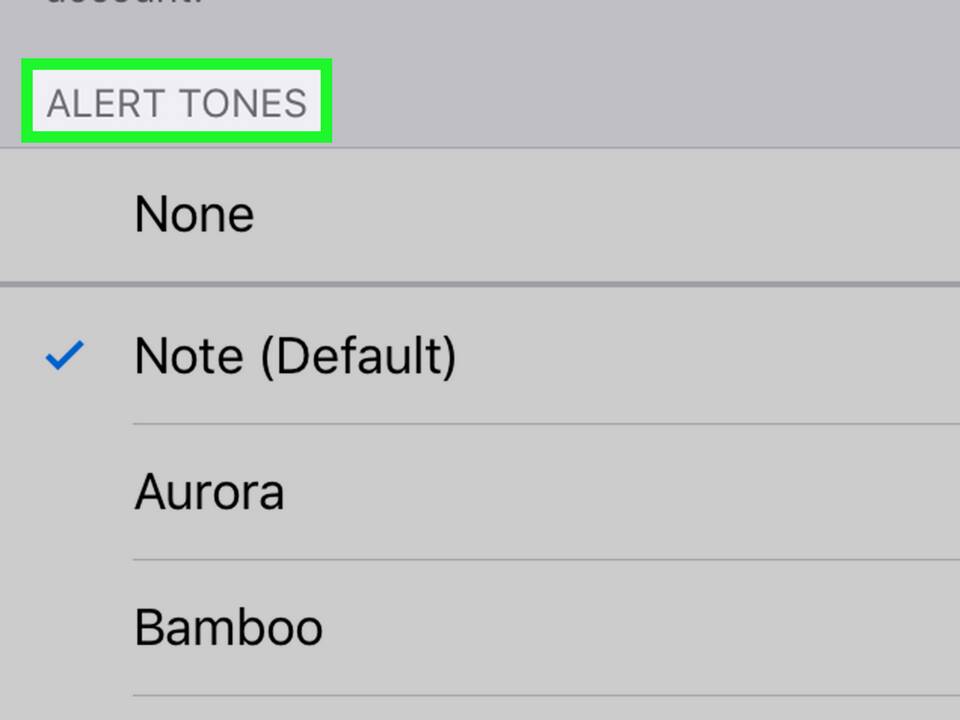Tap the empty check area left of Bamboo
This screenshot has height=720, width=960.
pos(65,628)
